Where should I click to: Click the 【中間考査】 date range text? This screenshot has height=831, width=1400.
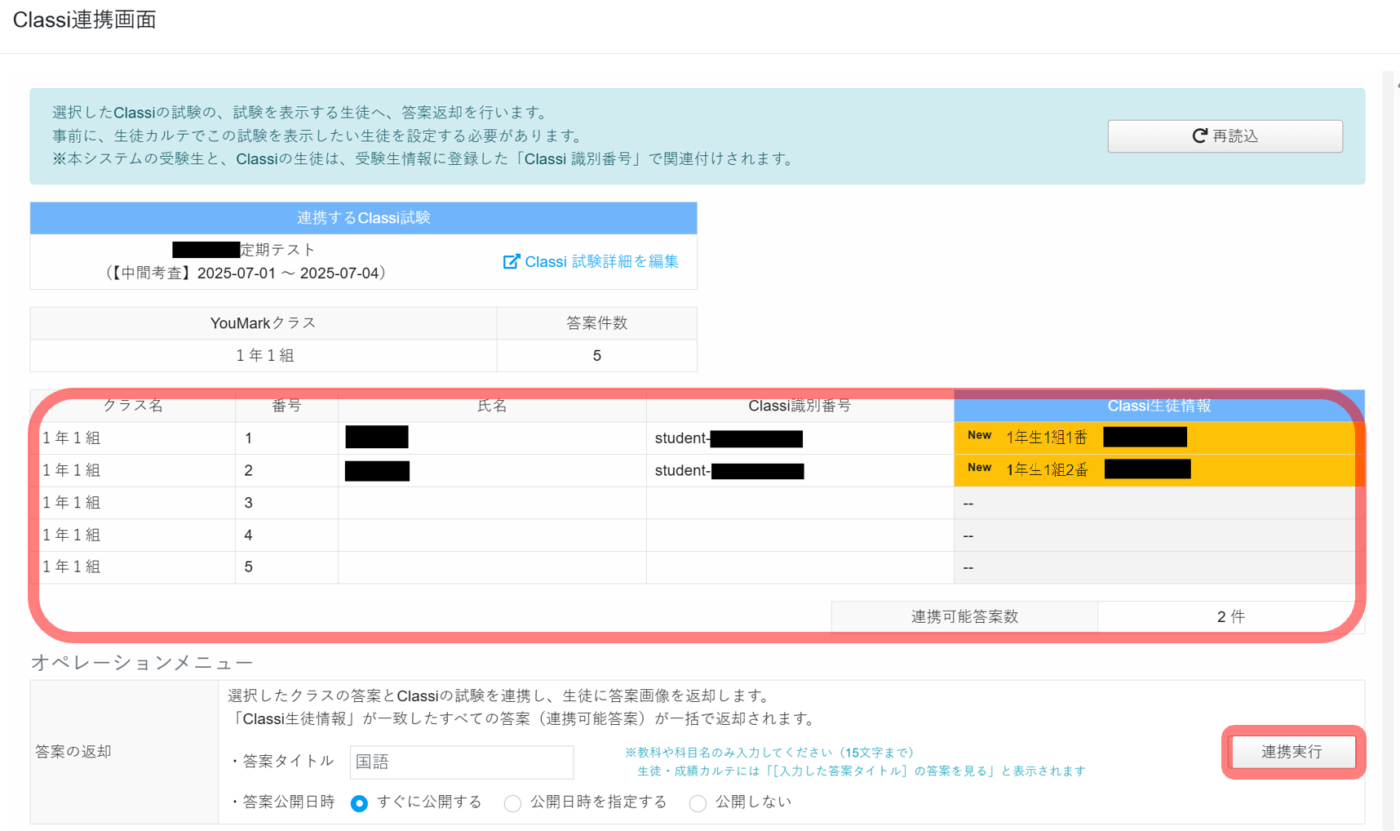click(x=246, y=272)
